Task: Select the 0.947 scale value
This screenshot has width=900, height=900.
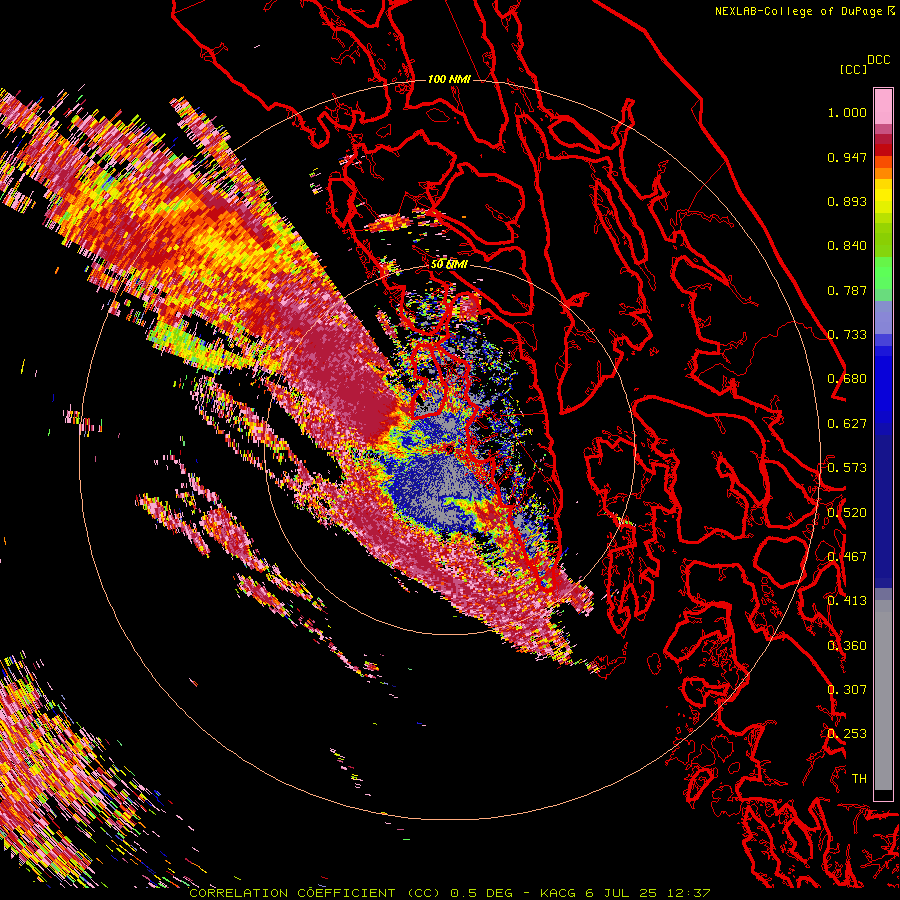Action: click(x=847, y=157)
